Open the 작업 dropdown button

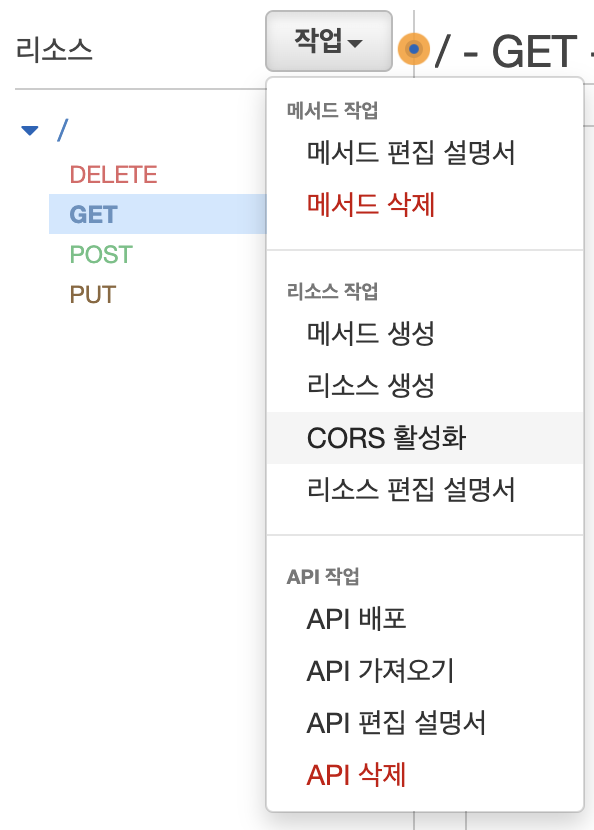point(329,41)
